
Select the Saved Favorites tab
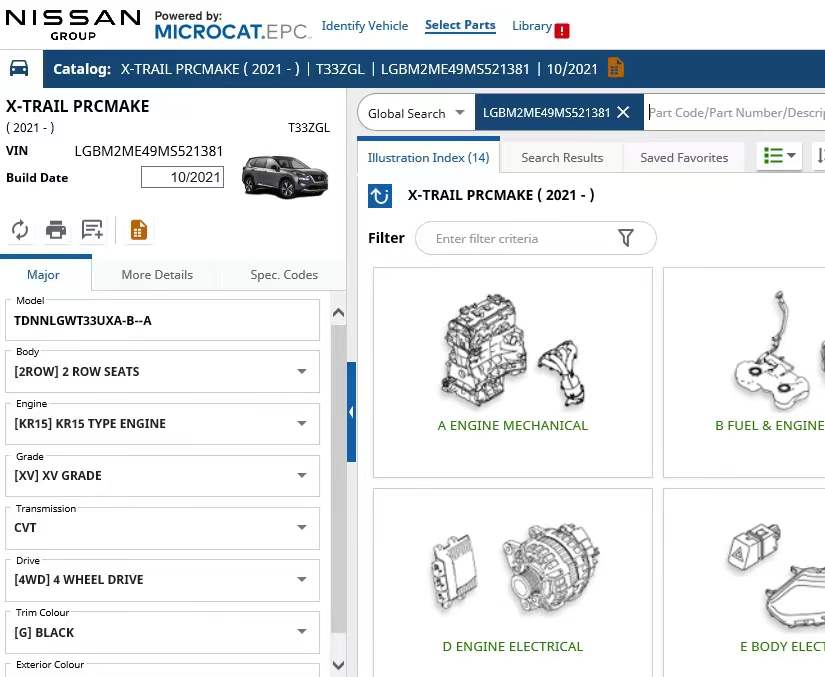(x=684, y=157)
